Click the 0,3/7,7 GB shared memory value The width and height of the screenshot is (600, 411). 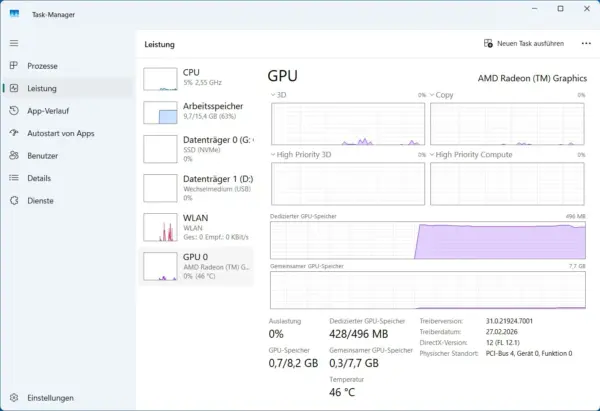tap(354, 363)
